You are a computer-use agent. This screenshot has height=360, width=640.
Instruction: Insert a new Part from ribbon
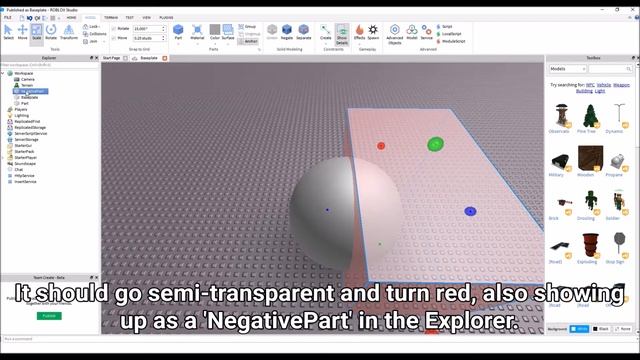tap(178, 32)
